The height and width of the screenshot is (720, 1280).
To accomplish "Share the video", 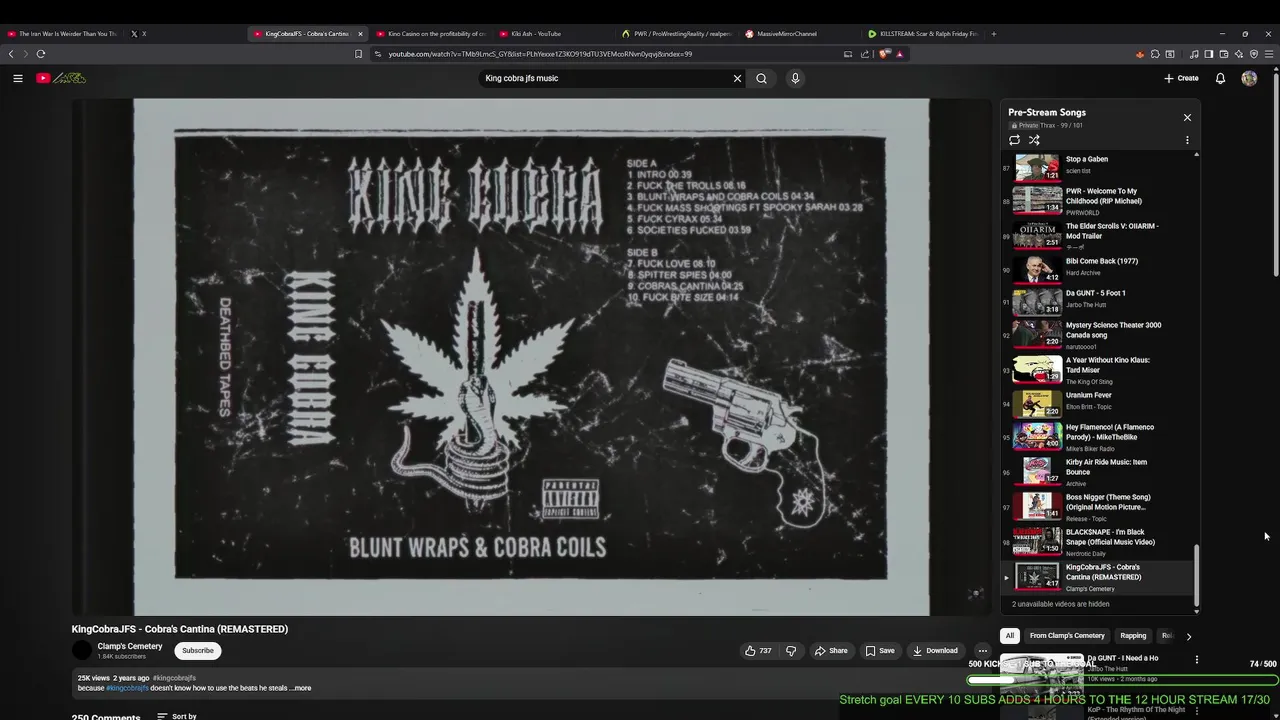I will pyautogui.click(x=831, y=650).
